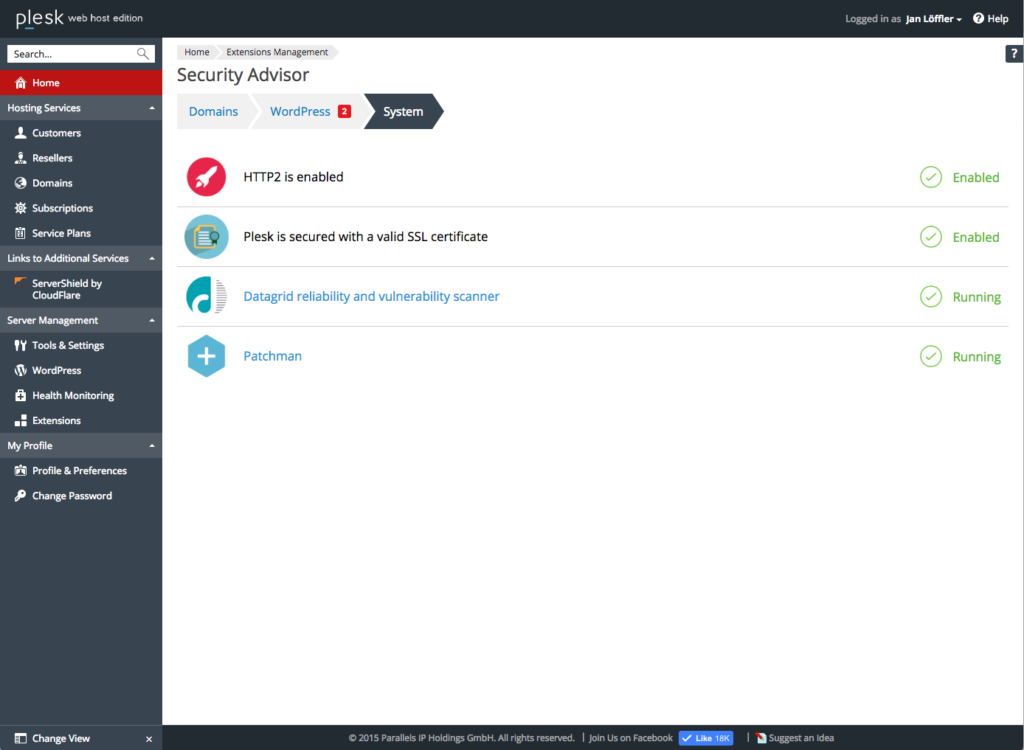Select the System tab
The image size is (1024, 750).
pyautogui.click(x=404, y=111)
